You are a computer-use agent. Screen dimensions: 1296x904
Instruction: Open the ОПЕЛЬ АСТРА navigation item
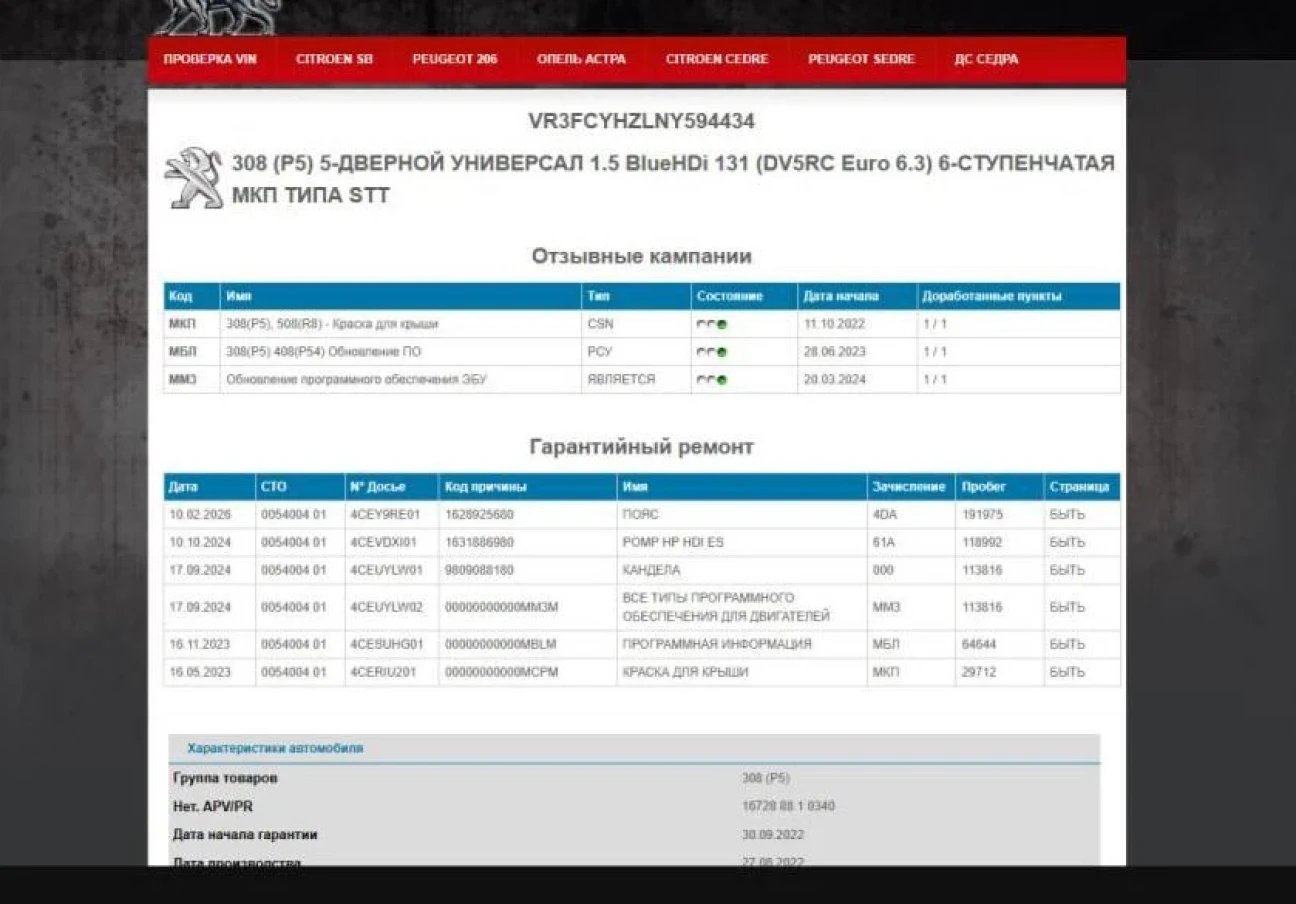[x=581, y=59]
